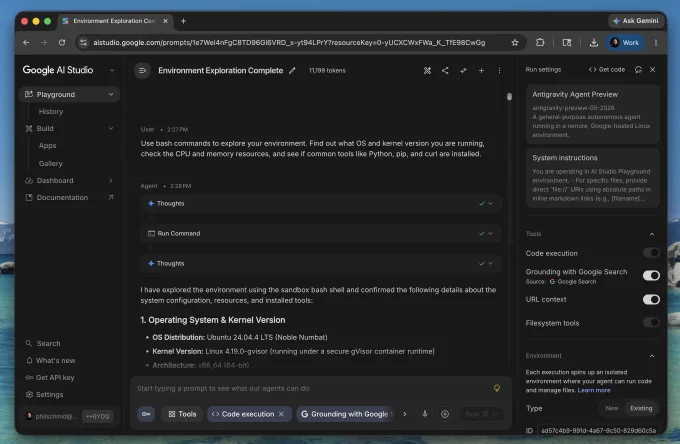
Task: Click the chat scrollbar thumb
Action: point(509,96)
